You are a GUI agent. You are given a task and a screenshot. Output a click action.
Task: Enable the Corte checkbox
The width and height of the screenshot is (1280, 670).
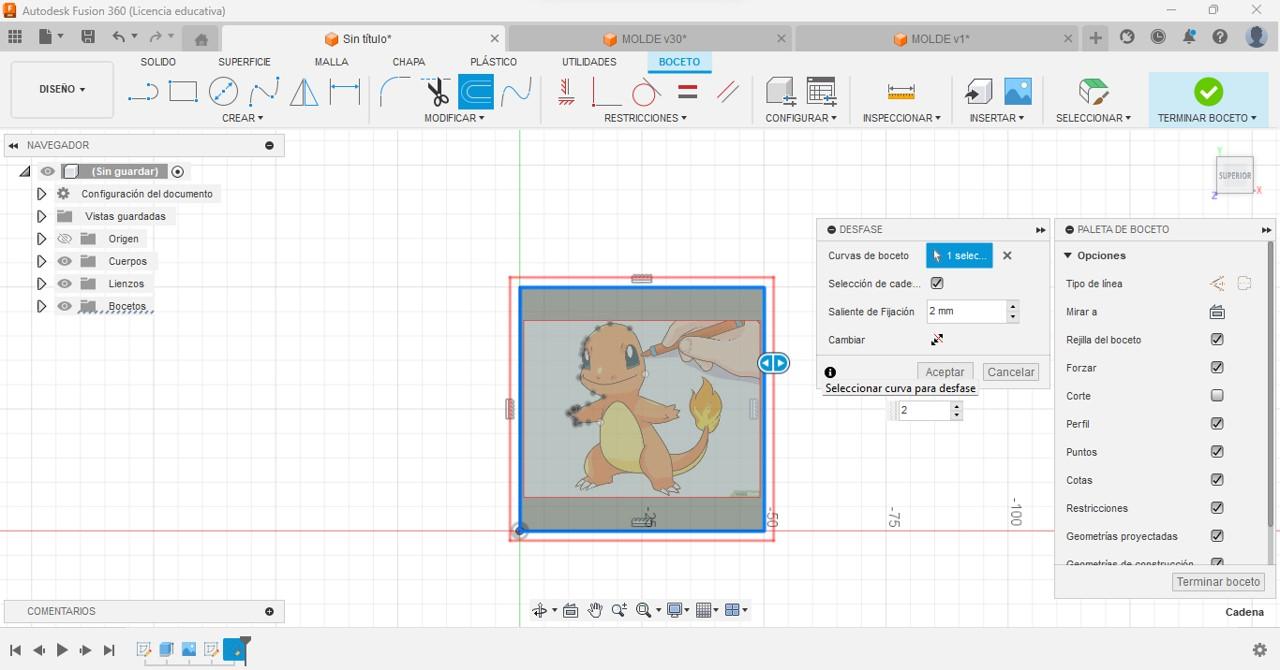click(x=1217, y=396)
